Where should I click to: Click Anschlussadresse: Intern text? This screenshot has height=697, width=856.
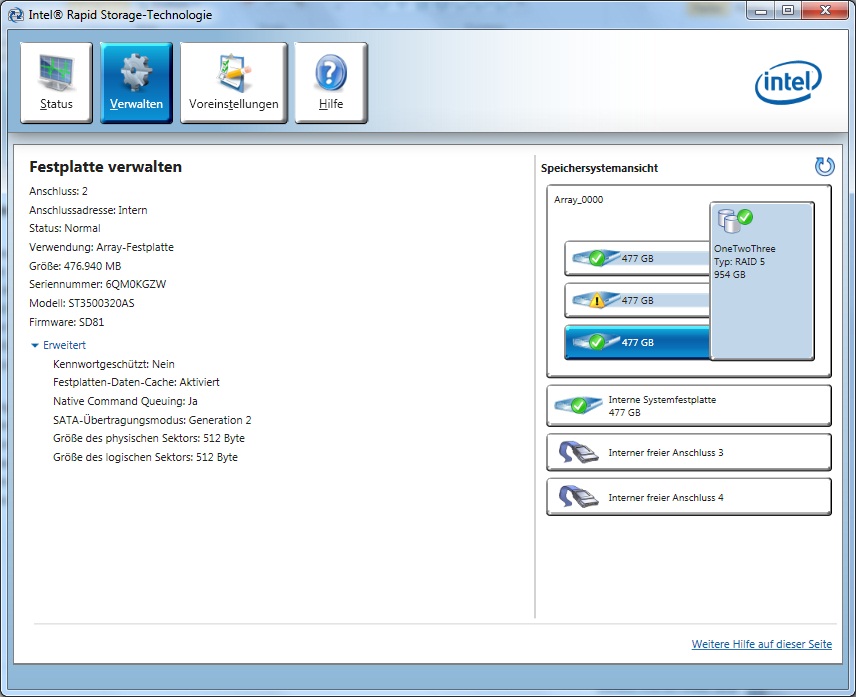click(88, 210)
